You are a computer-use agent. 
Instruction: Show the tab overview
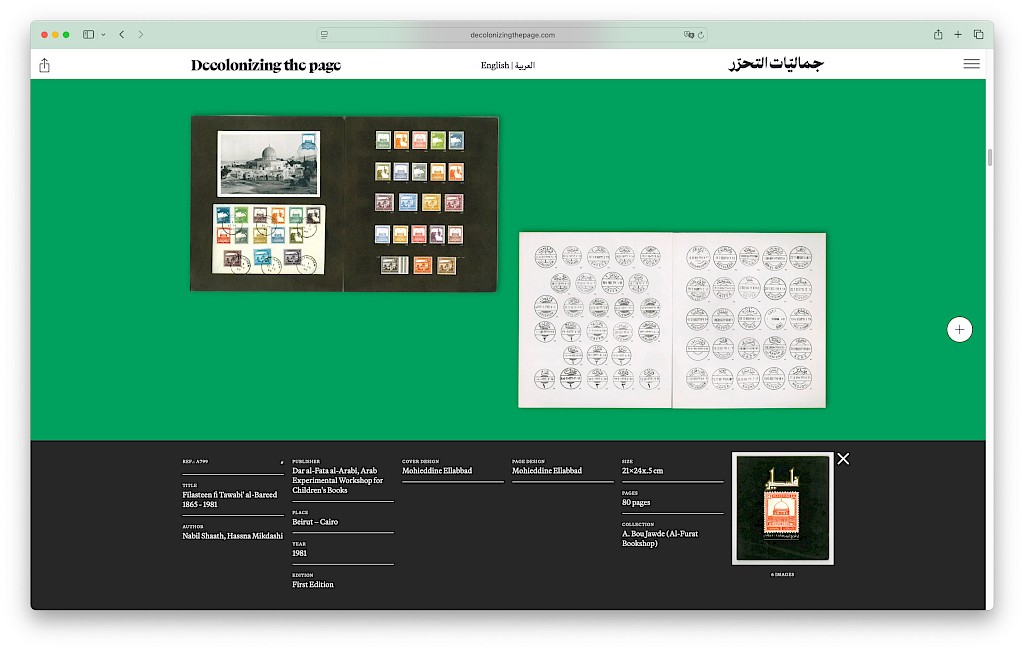point(978,34)
